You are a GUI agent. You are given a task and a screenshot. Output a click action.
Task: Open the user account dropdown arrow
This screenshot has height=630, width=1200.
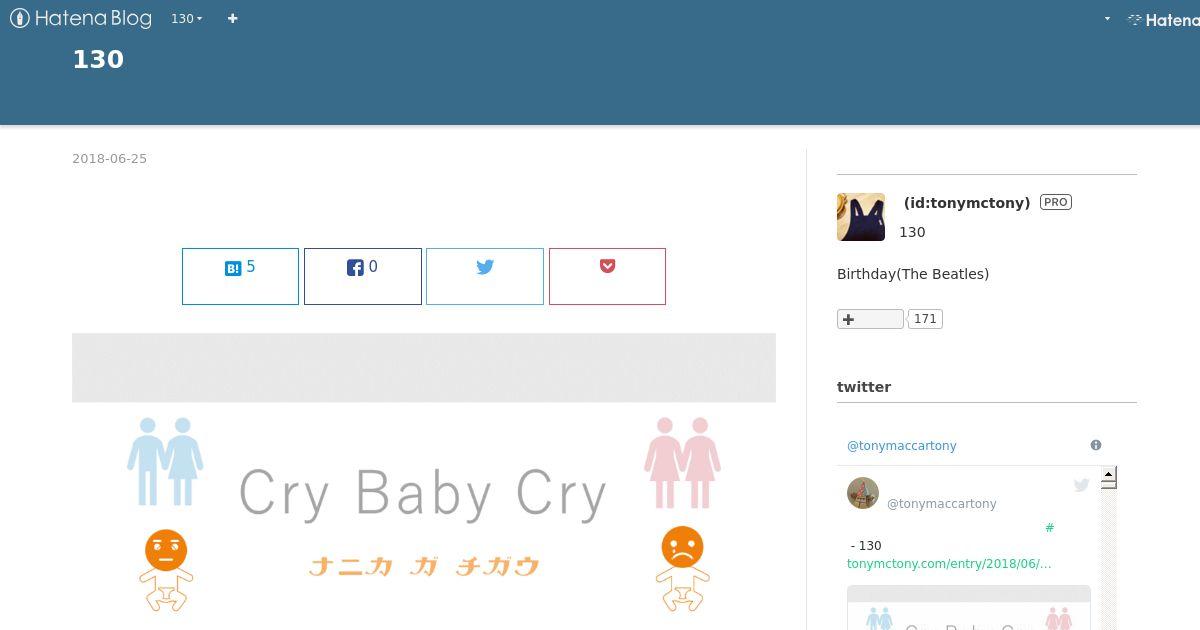(x=1107, y=19)
